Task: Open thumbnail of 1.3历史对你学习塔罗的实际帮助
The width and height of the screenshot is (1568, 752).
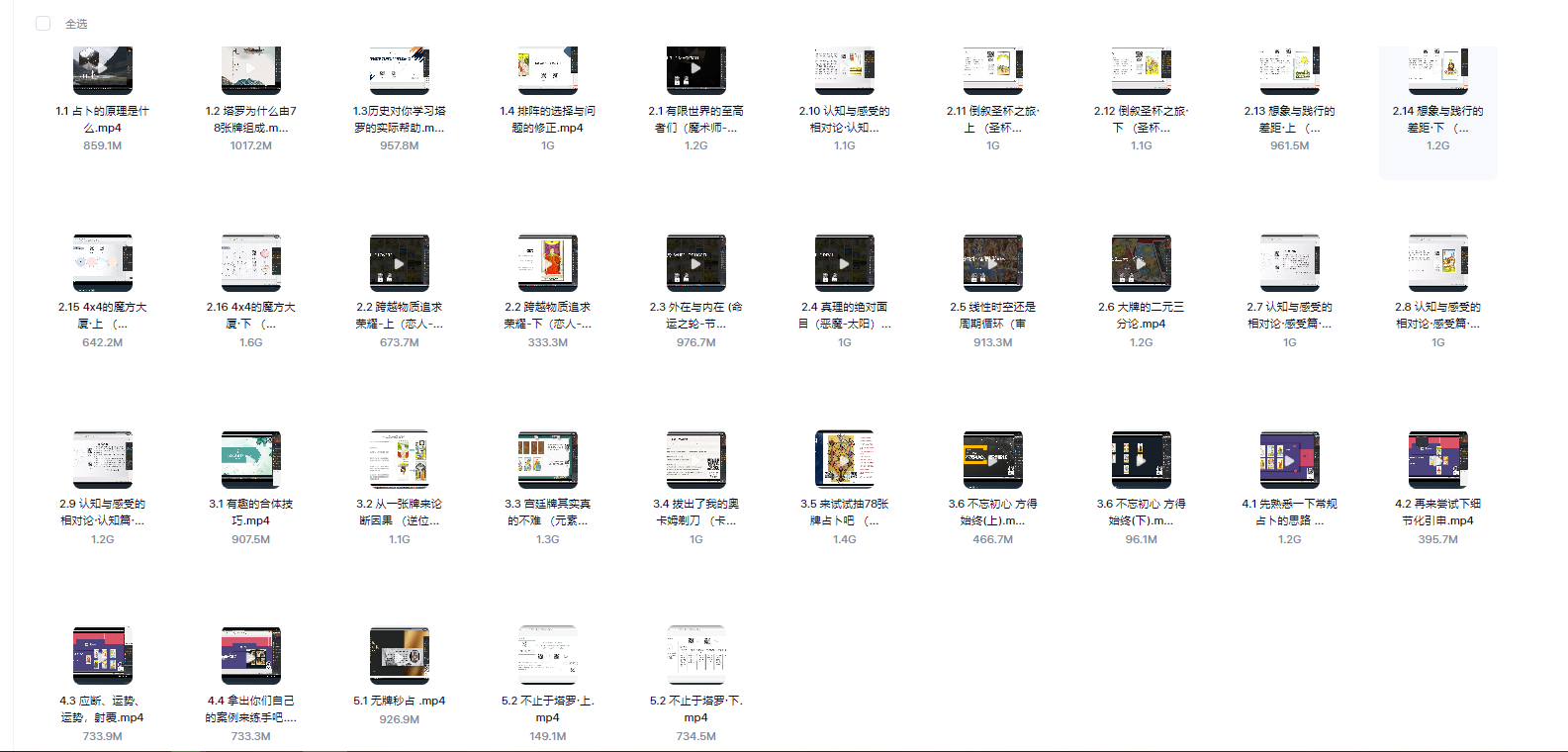Action: [400, 70]
